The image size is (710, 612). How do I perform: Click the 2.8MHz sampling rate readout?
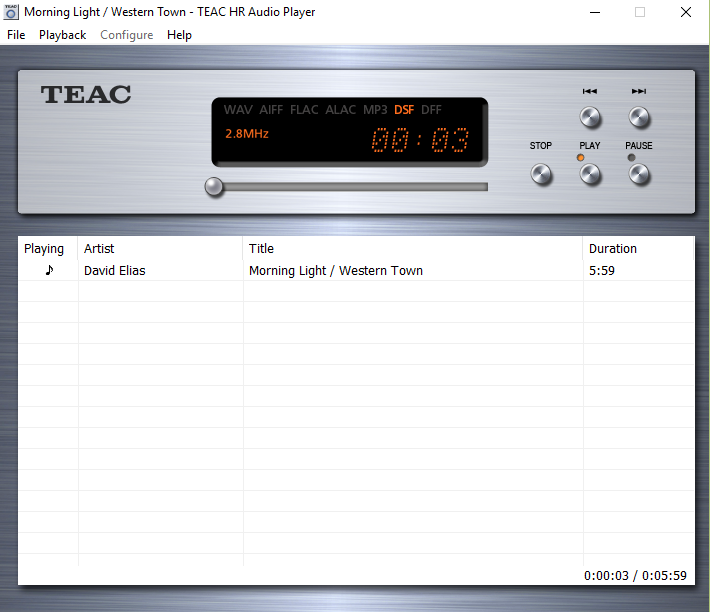coord(247,134)
